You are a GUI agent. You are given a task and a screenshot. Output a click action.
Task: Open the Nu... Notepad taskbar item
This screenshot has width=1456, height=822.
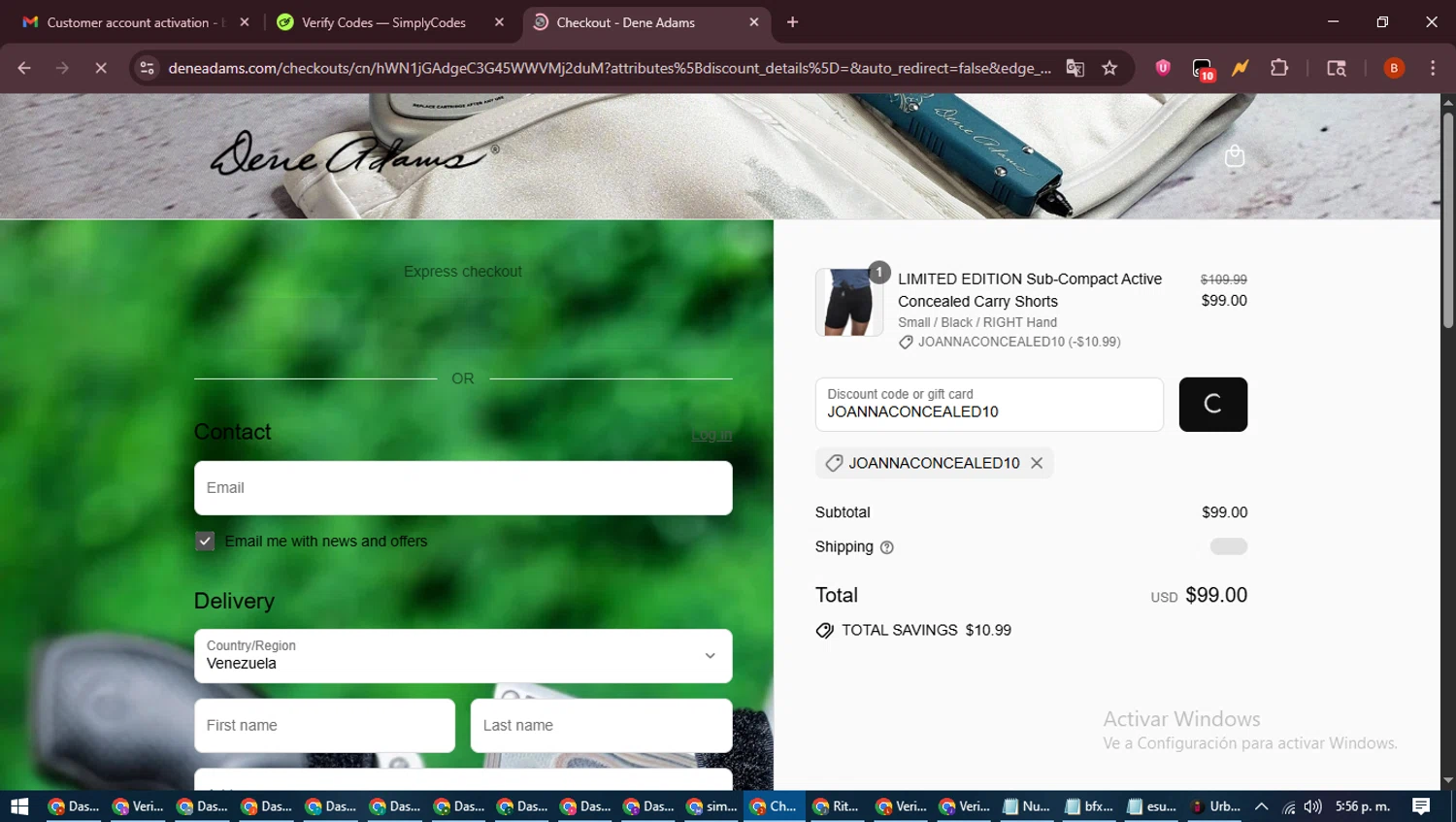pos(1027,806)
